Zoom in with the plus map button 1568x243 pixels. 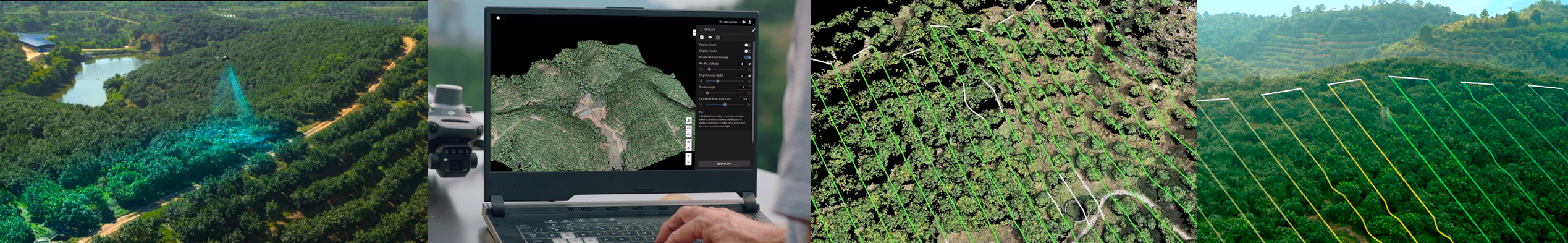pos(688,156)
